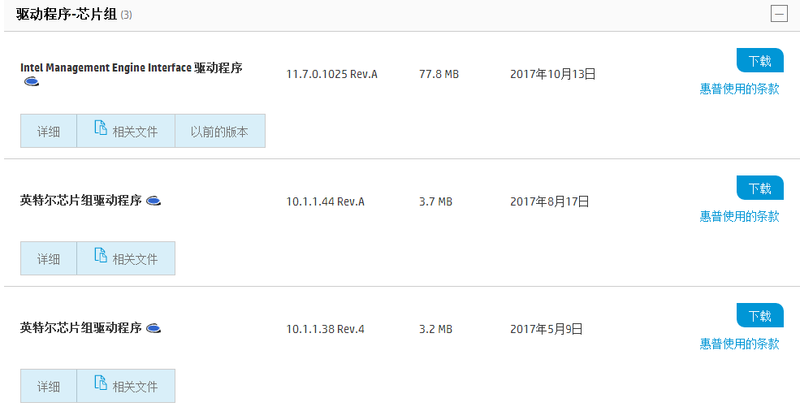800x407 pixels.
Task: Open 惠普使用的条款 link for 10.1.1.38 driver
Action: (x=739, y=344)
